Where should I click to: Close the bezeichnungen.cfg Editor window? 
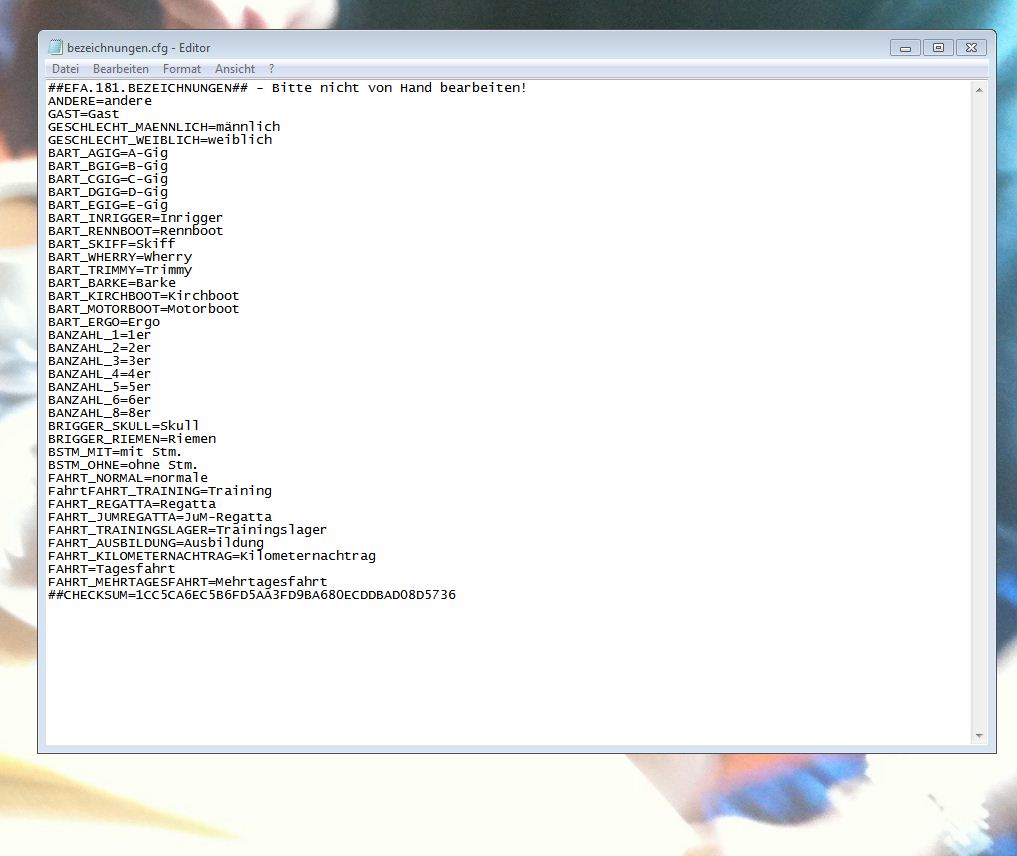click(x=971, y=47)
